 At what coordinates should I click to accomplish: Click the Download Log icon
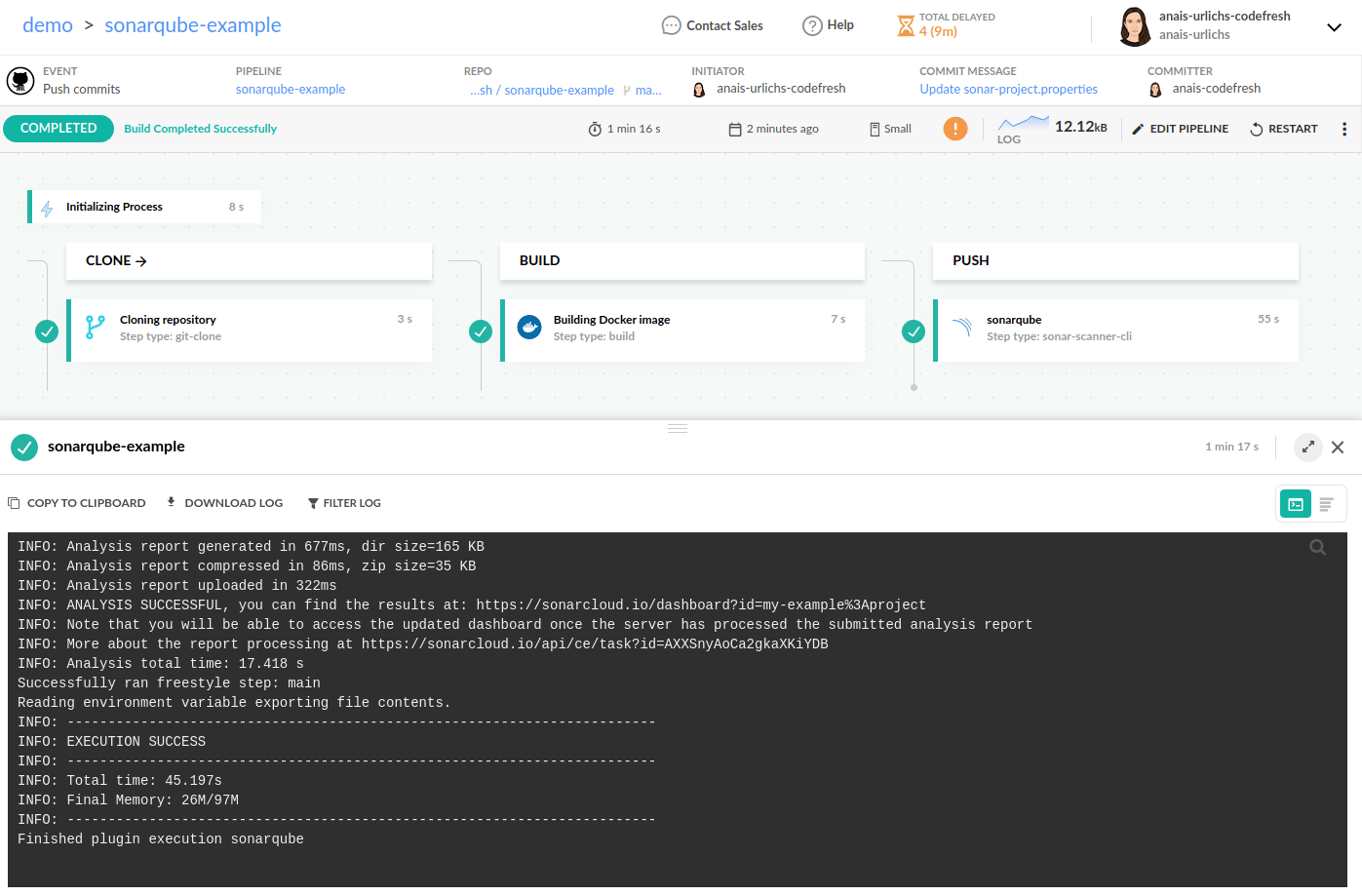[x=172, y=502]
